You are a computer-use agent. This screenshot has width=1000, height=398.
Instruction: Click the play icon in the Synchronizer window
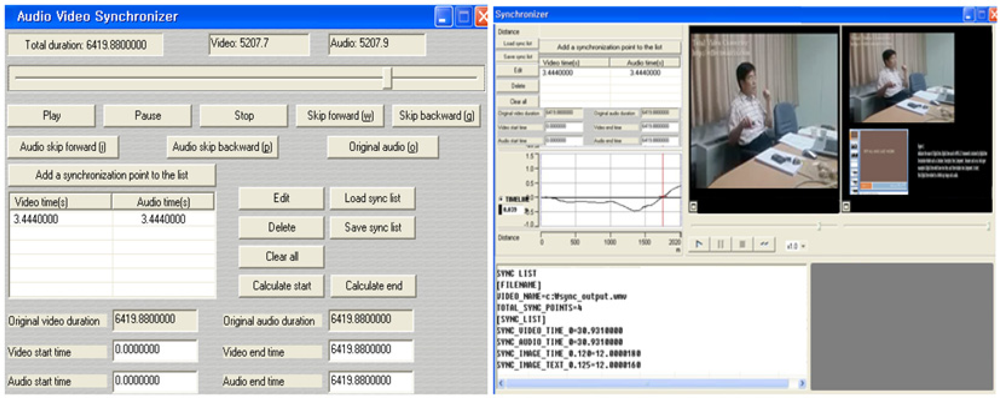click(x=700, y=244)
